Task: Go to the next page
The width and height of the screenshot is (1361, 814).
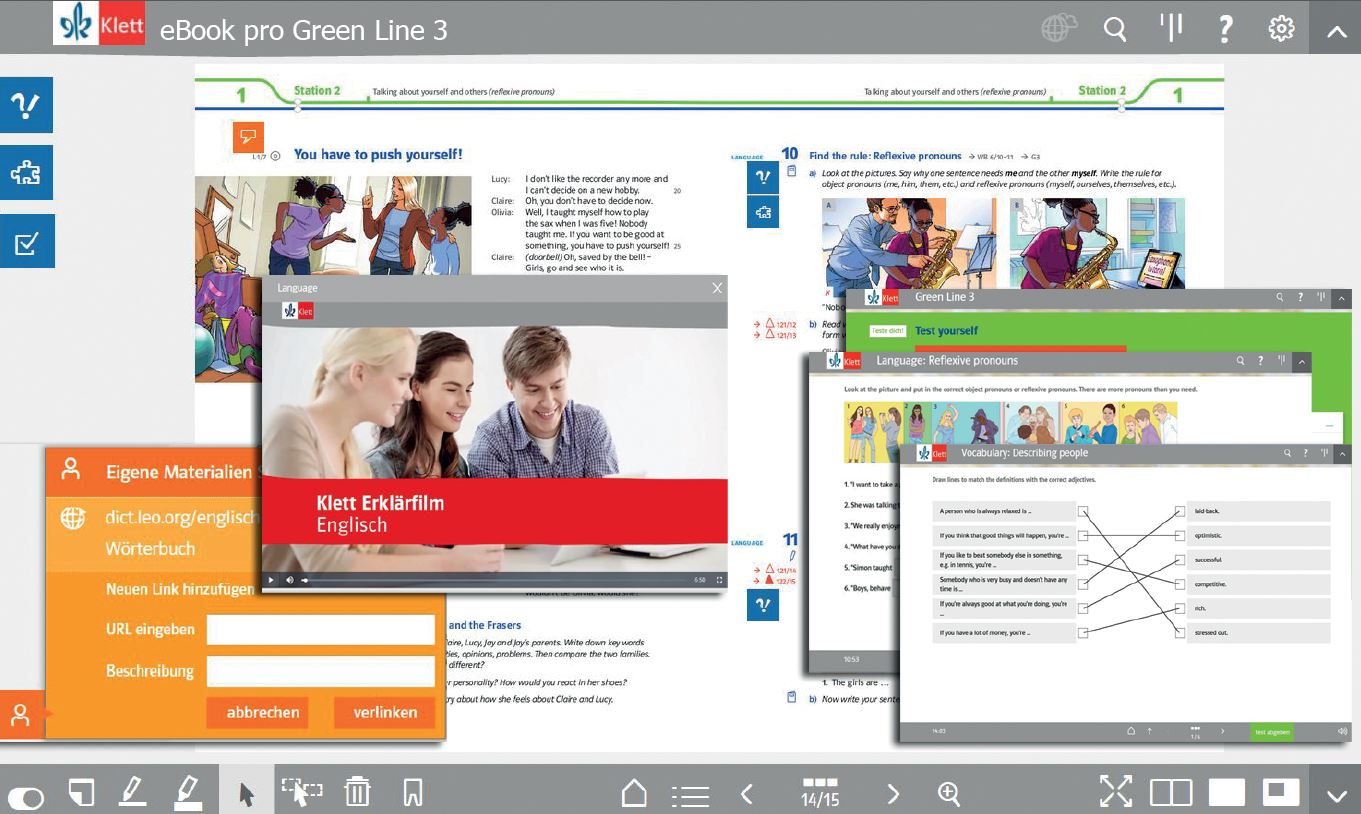Action: [893, 794]
